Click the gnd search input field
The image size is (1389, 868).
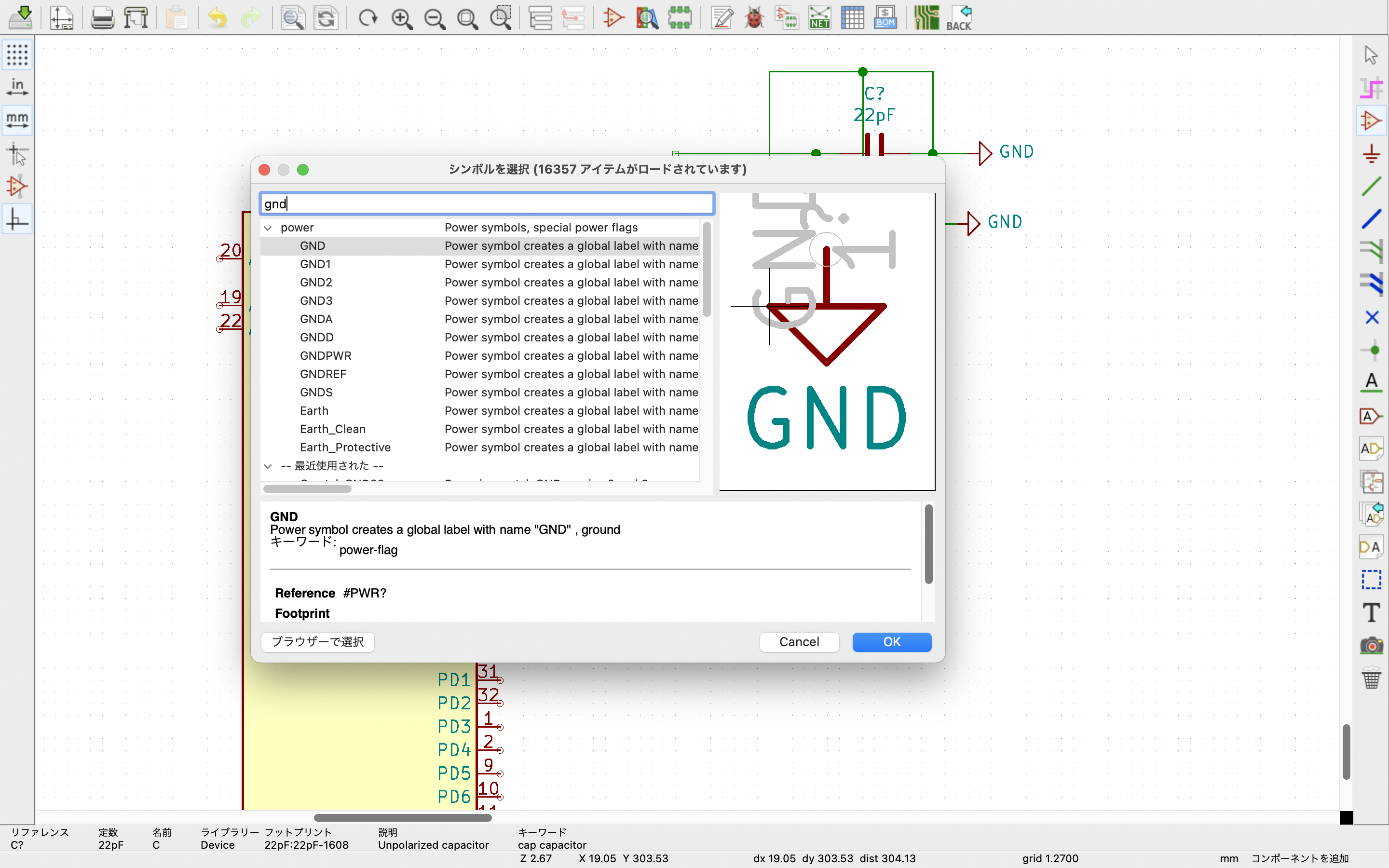(x=487, y=203)
